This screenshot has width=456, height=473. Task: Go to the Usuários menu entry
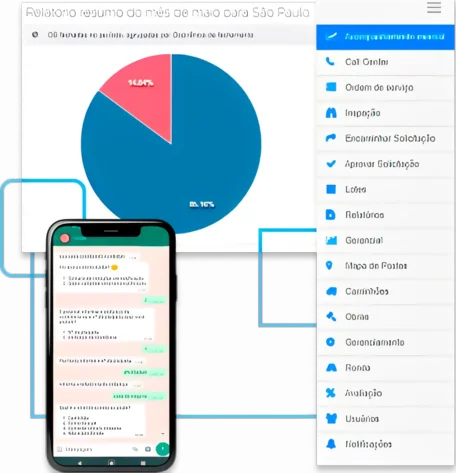click(385, 419)
